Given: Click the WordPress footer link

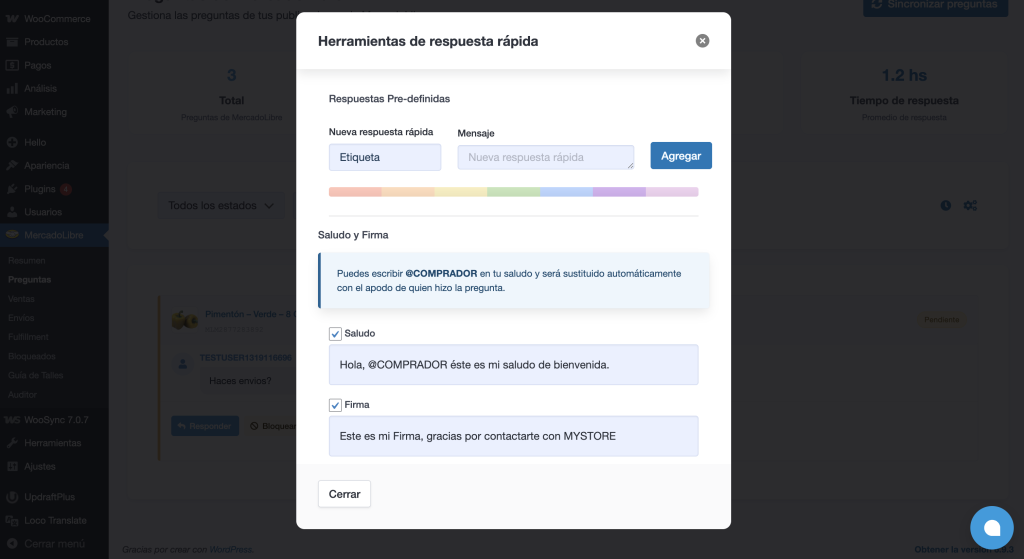Looking at the screenshot, I should click(x=231, y=550).
